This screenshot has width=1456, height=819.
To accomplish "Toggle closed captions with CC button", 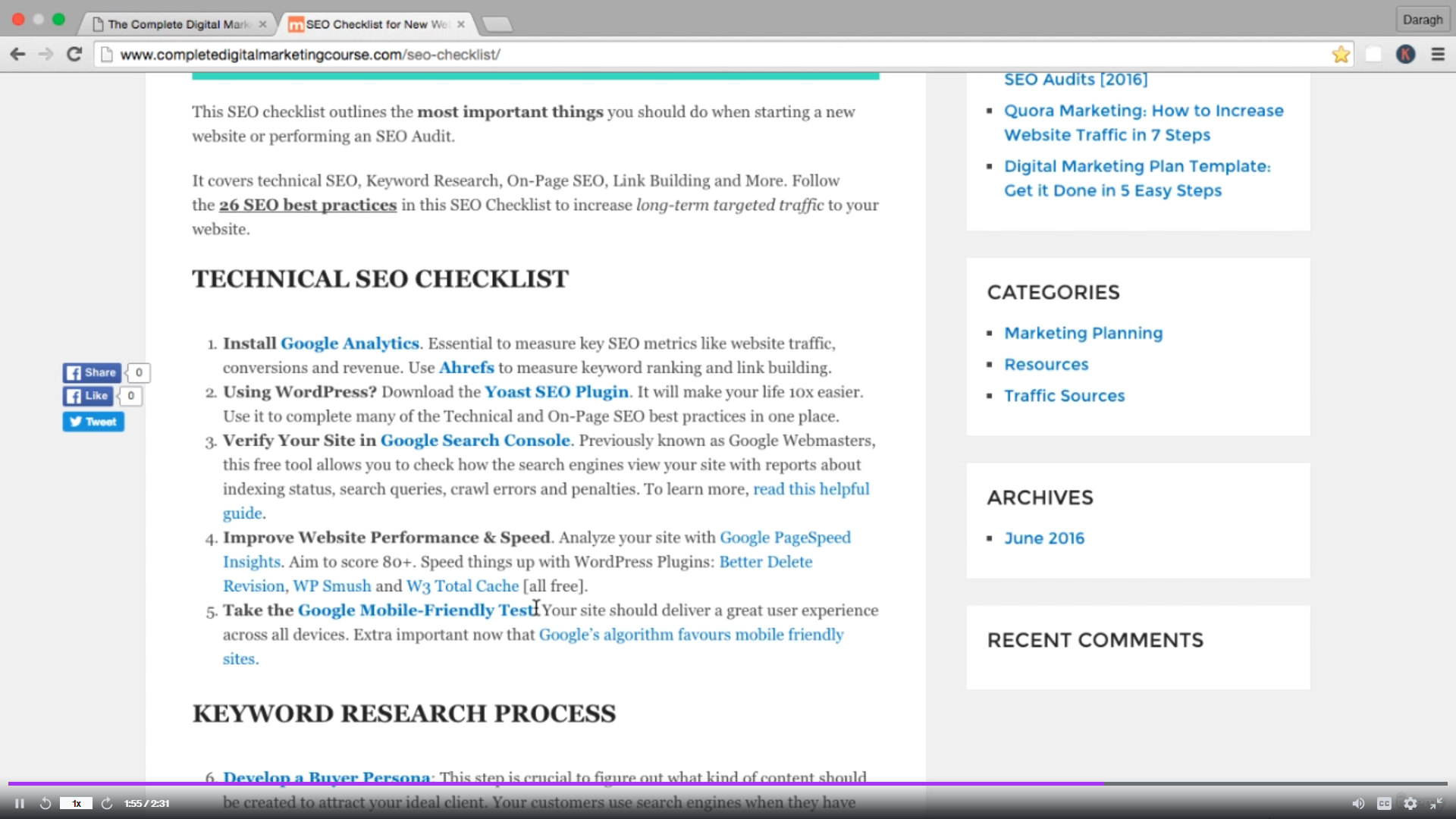I will (x=1384, y=803).
